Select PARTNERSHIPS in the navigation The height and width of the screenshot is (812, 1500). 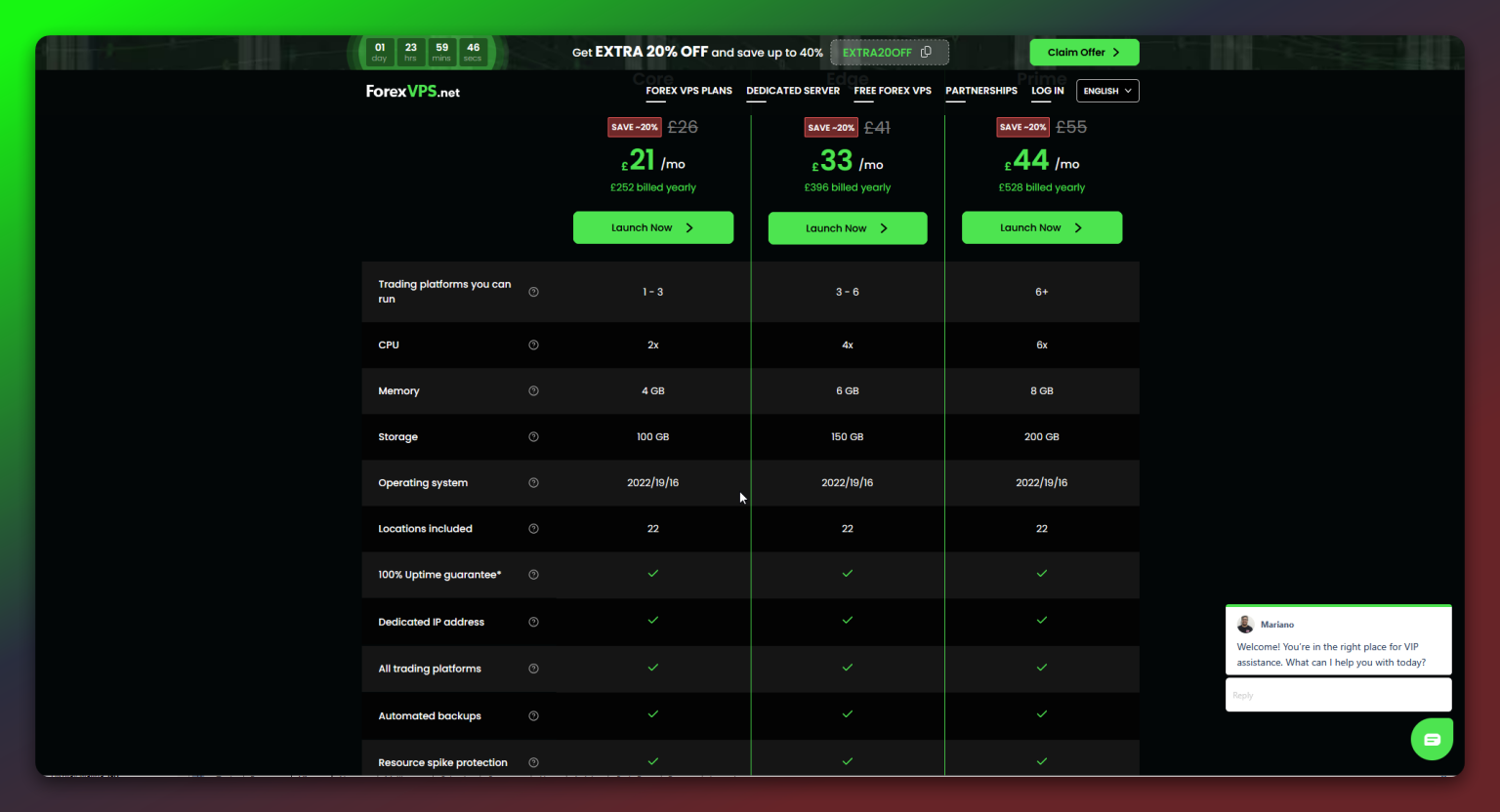(x=980, y=90)
